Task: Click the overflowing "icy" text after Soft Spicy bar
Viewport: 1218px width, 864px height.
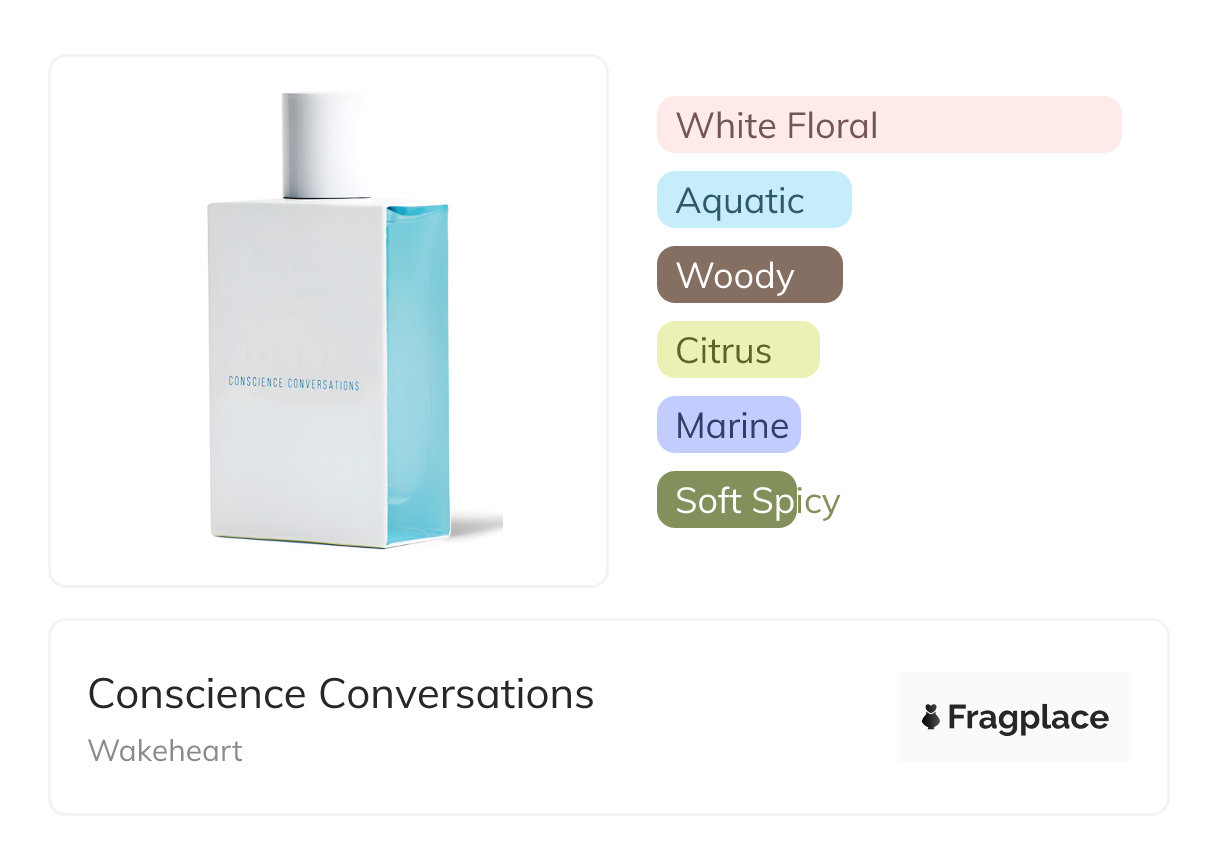Action: 819,501
